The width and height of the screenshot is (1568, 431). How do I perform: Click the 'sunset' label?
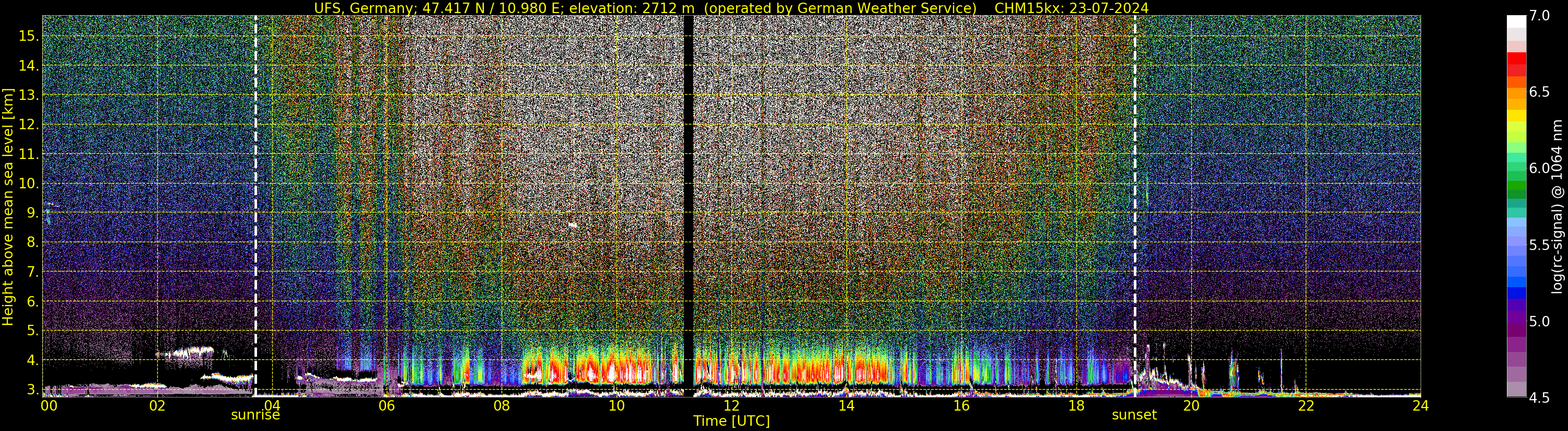[x=1134, y=415]
